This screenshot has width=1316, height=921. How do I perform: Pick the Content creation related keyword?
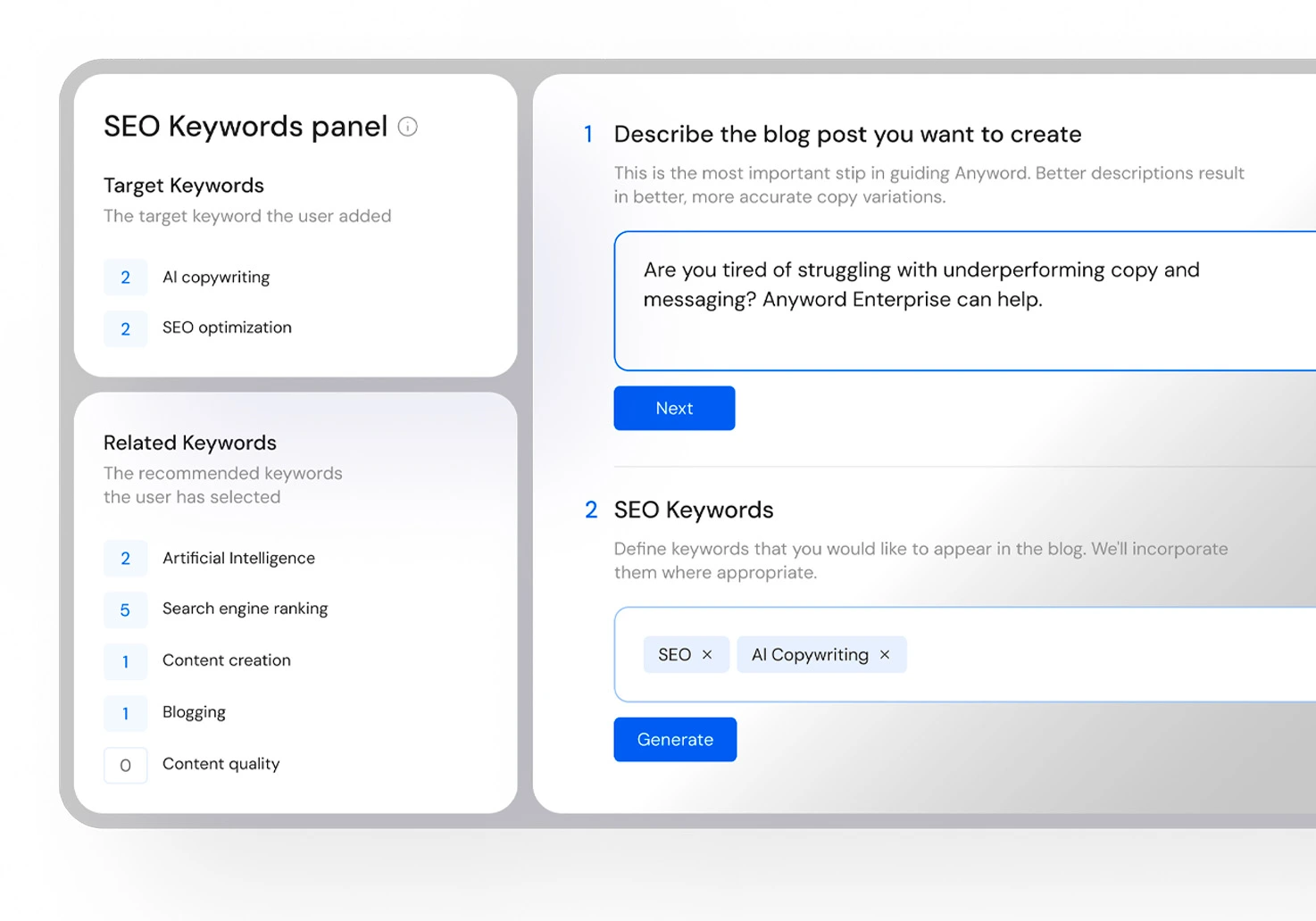227,660
